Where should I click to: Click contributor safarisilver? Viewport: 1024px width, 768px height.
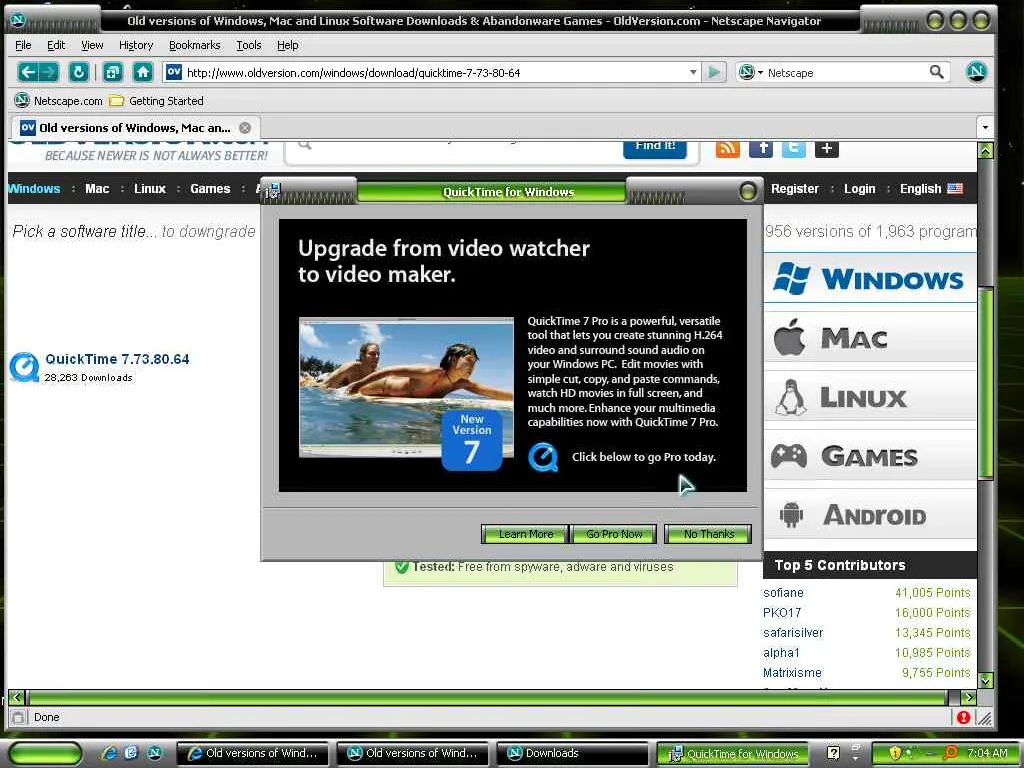pos(793,633)
